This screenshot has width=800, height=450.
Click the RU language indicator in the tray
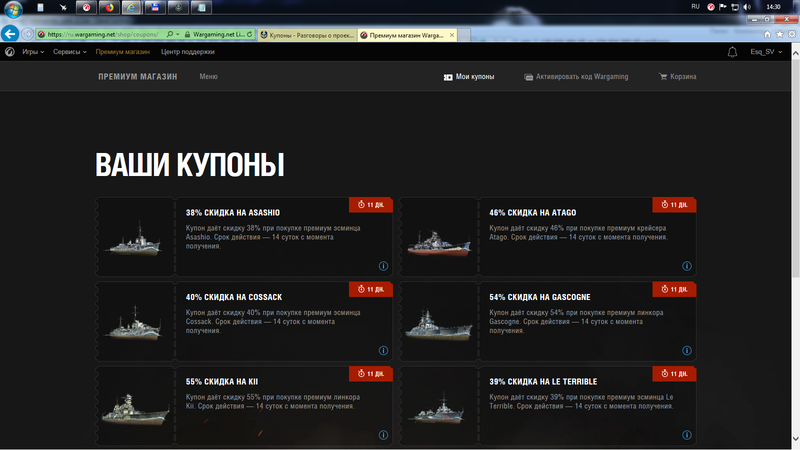click(x=695, y=7)
